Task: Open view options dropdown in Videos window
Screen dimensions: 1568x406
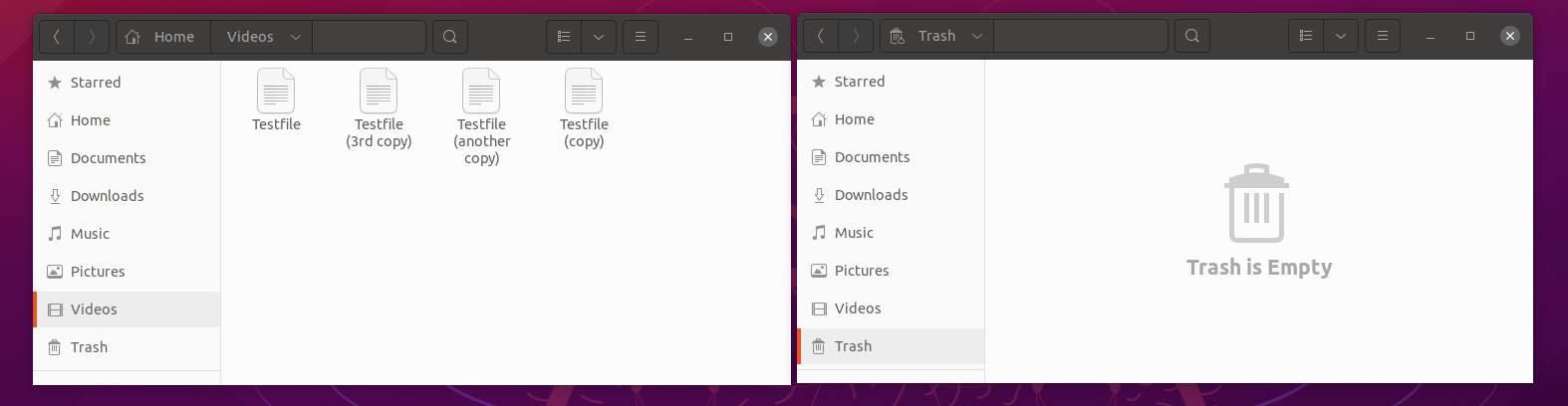Action: pyautogui.click(x=599, y=37)
